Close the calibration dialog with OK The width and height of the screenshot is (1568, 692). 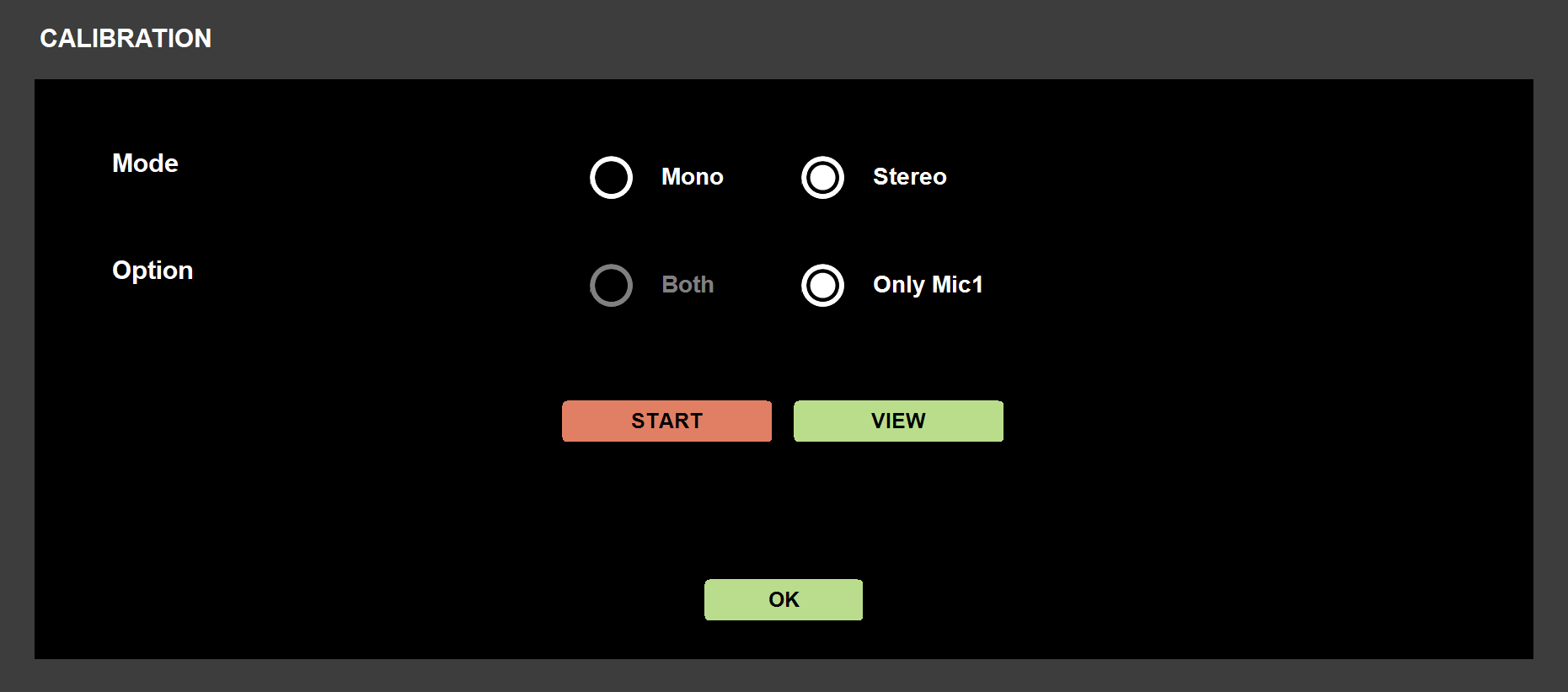[x=783, y=599]
